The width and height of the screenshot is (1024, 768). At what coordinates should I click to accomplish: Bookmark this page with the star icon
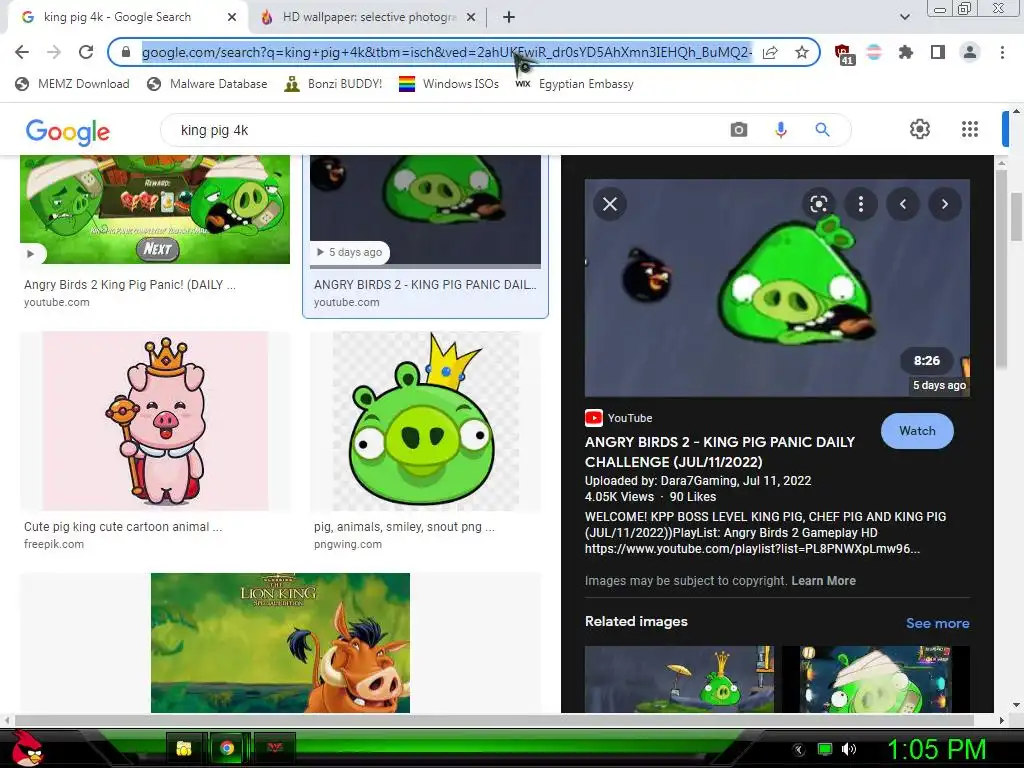[x=802, y=52]
